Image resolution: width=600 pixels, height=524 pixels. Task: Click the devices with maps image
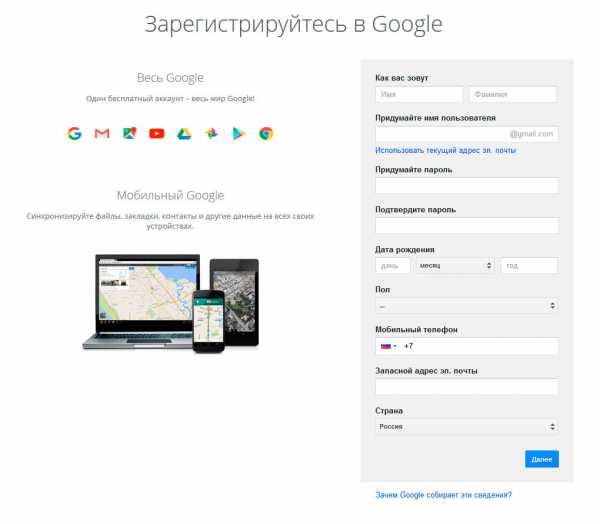click(171, 303)
